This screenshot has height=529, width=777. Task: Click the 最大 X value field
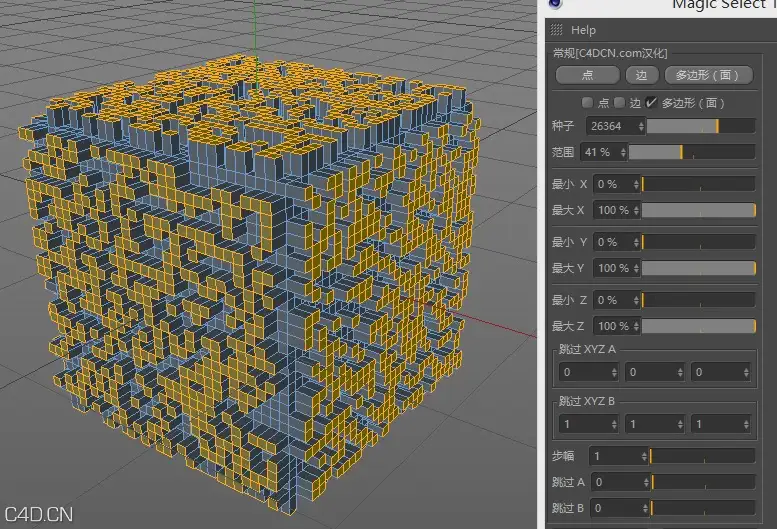[x=612, y=210]
